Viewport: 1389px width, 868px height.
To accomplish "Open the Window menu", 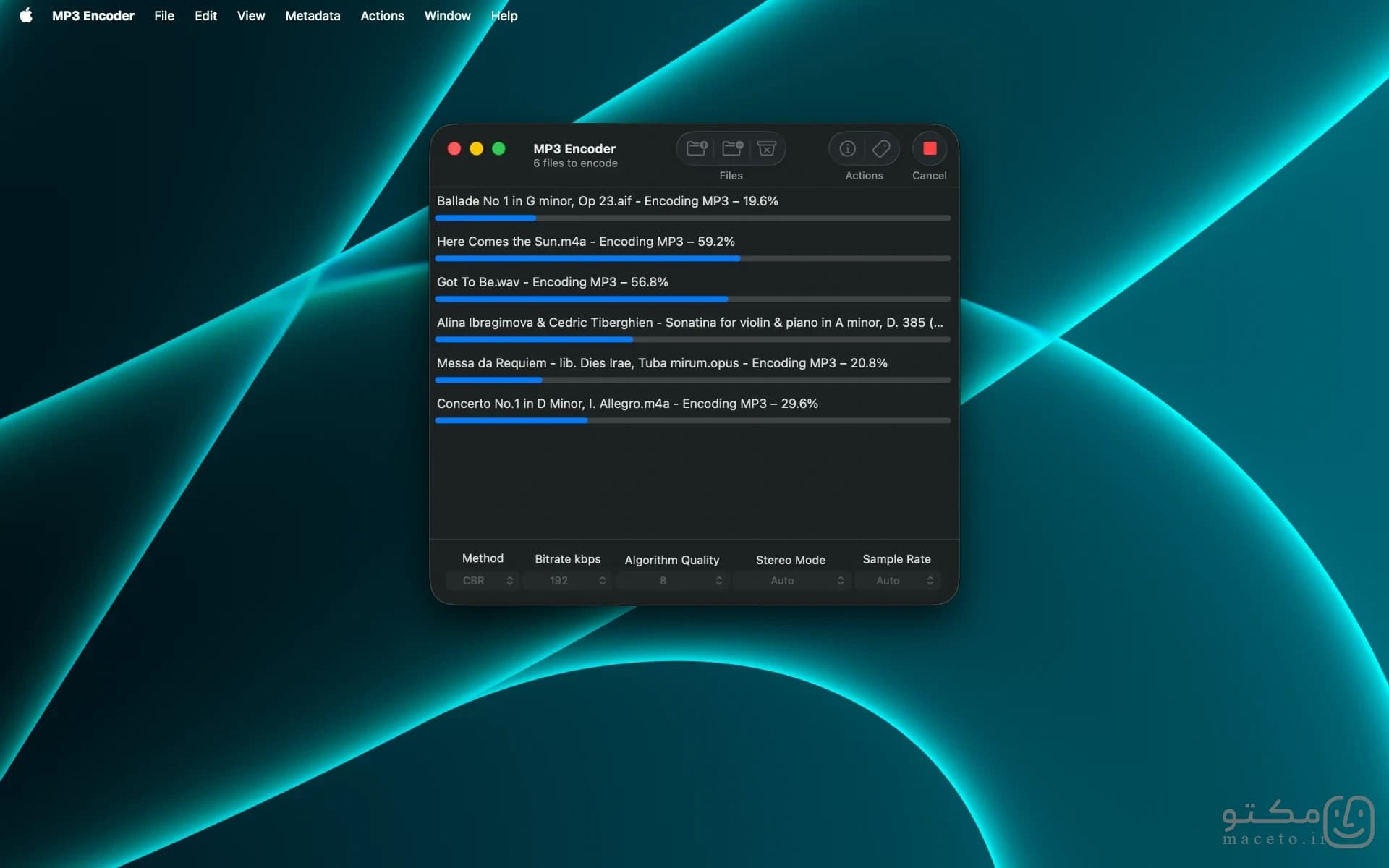I will point(447,15).
